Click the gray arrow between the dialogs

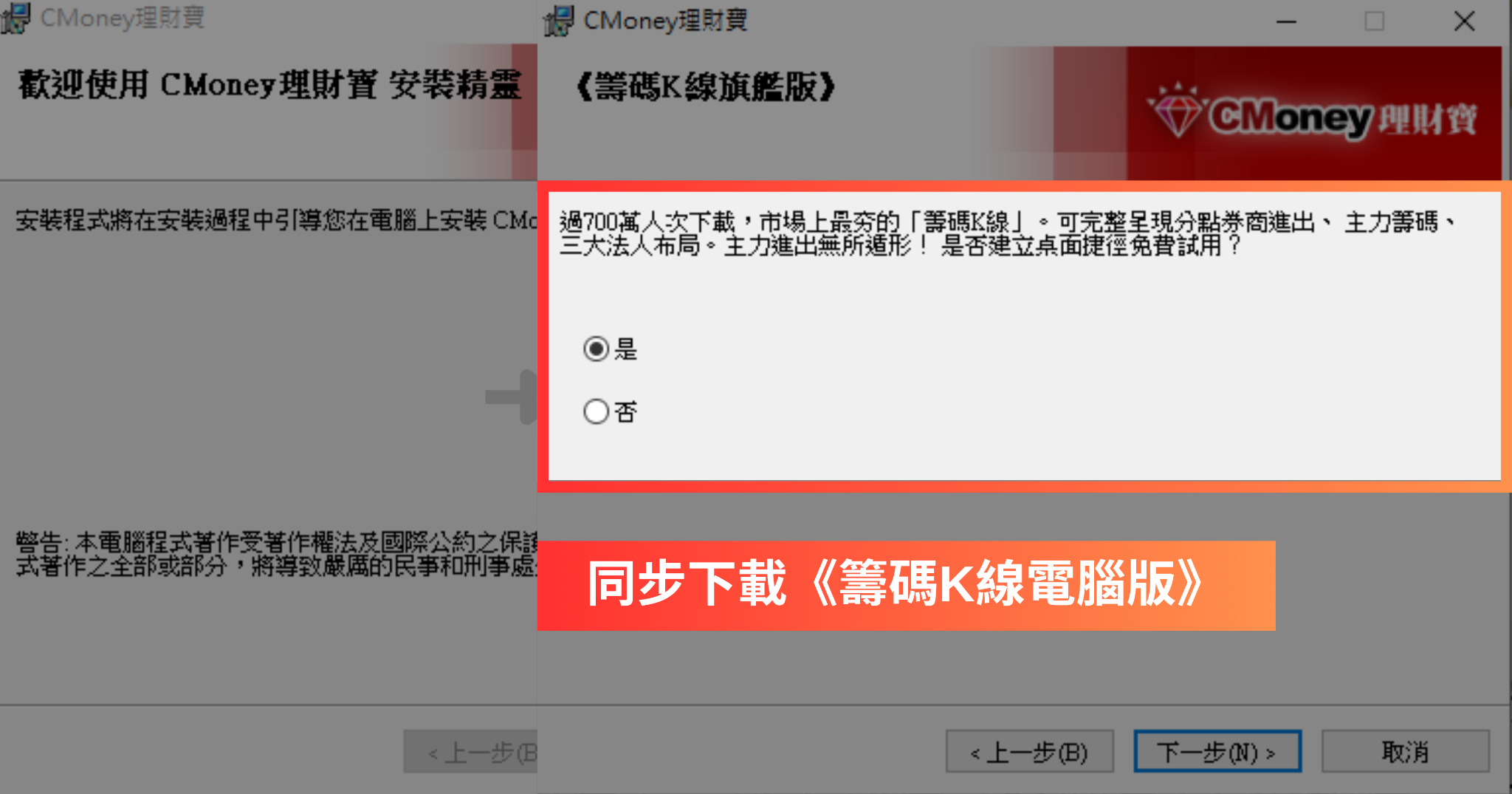click(x=511, y=397)
